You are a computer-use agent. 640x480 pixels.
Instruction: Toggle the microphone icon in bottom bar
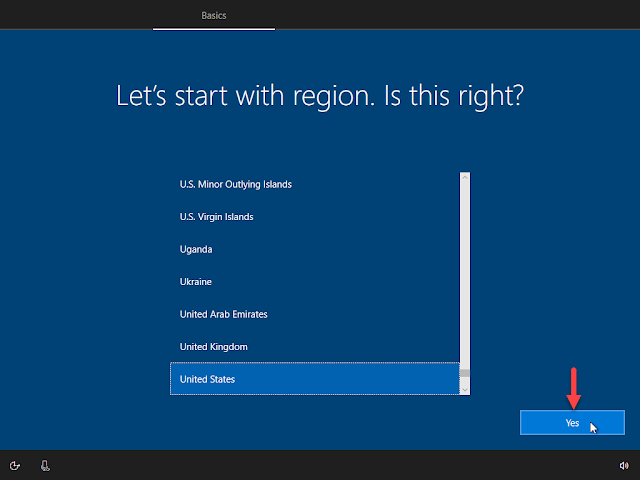point(45,465)
